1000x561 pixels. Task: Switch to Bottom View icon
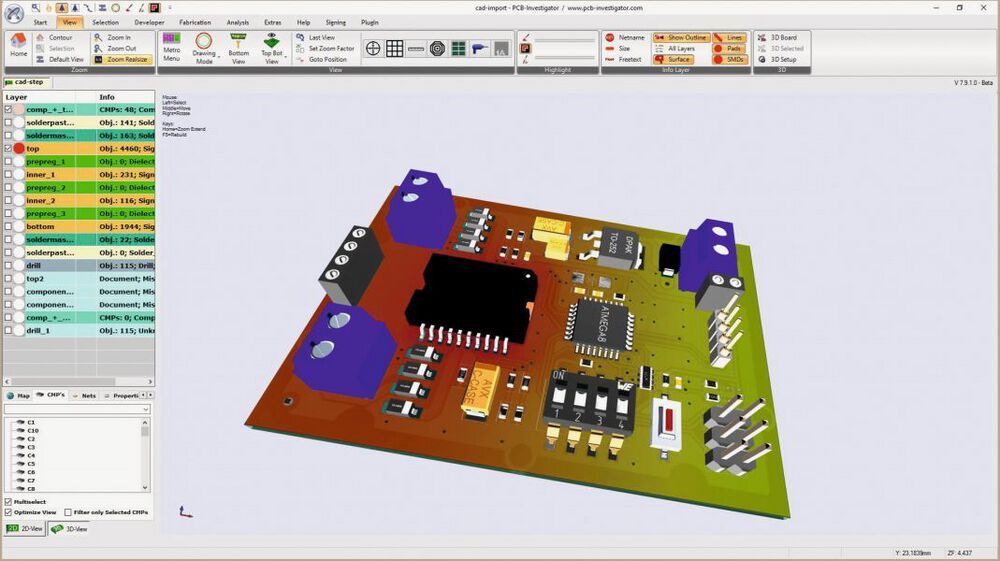pyautogui.click(x=239, y=48)
